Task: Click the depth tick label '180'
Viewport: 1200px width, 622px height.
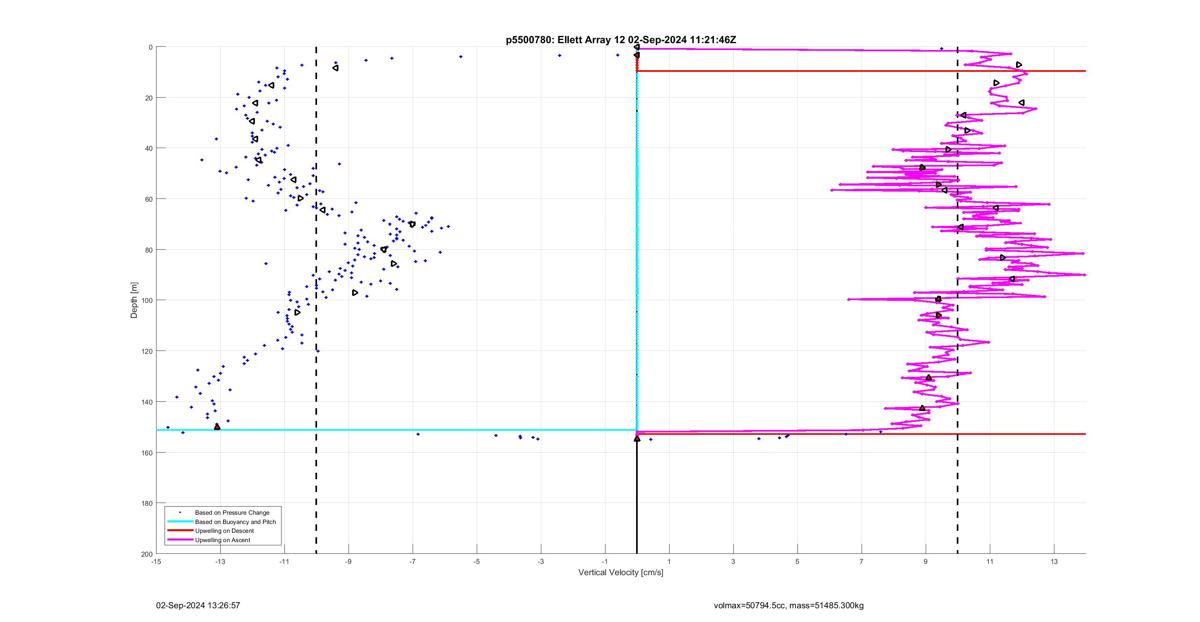Action: coord(145,503)
